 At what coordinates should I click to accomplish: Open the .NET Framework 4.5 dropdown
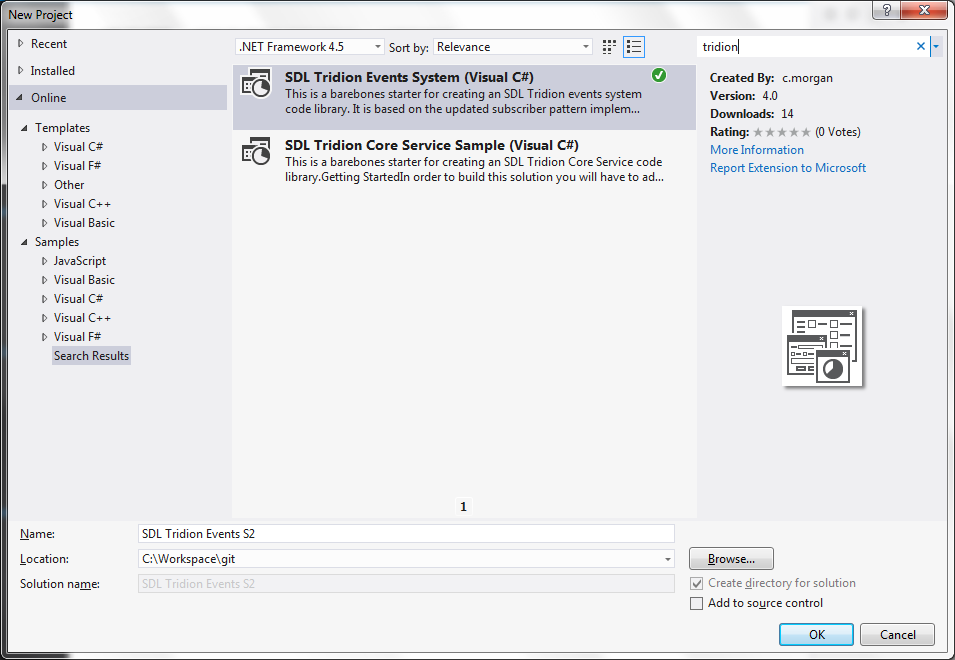pos(310,47)
